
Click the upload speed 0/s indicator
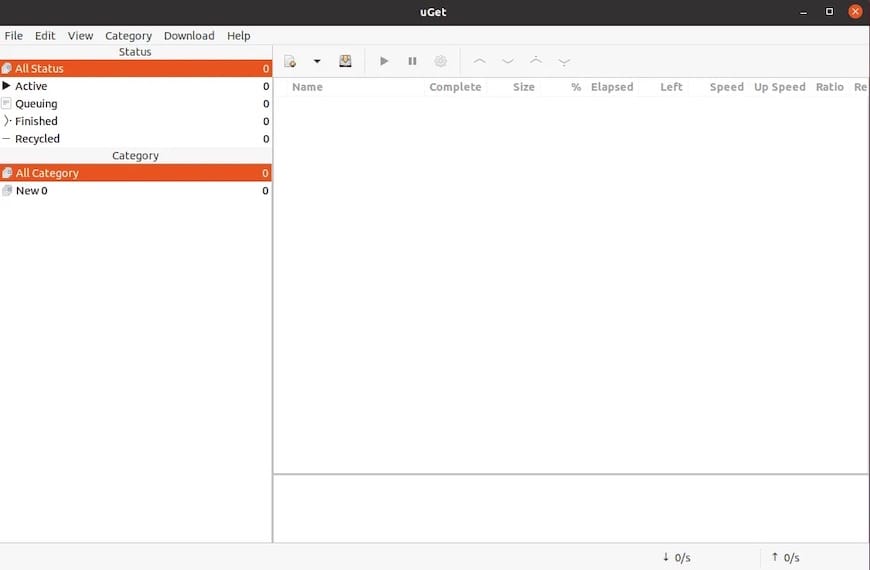pyautogui.click(x=786, y=557)
